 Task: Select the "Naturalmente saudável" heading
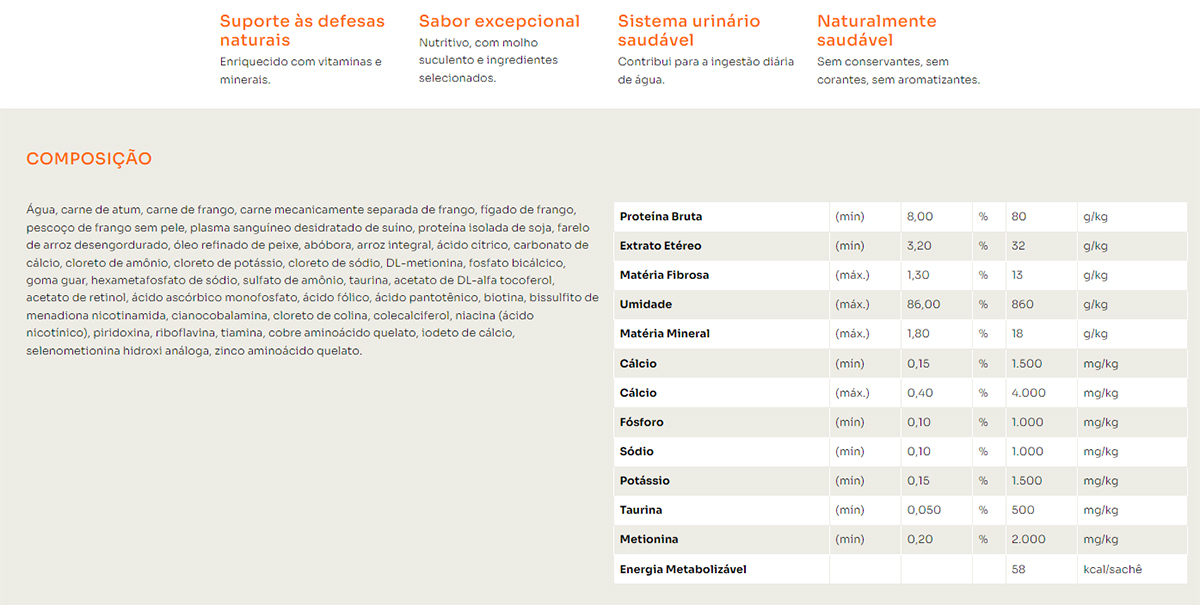coord(877,31)
